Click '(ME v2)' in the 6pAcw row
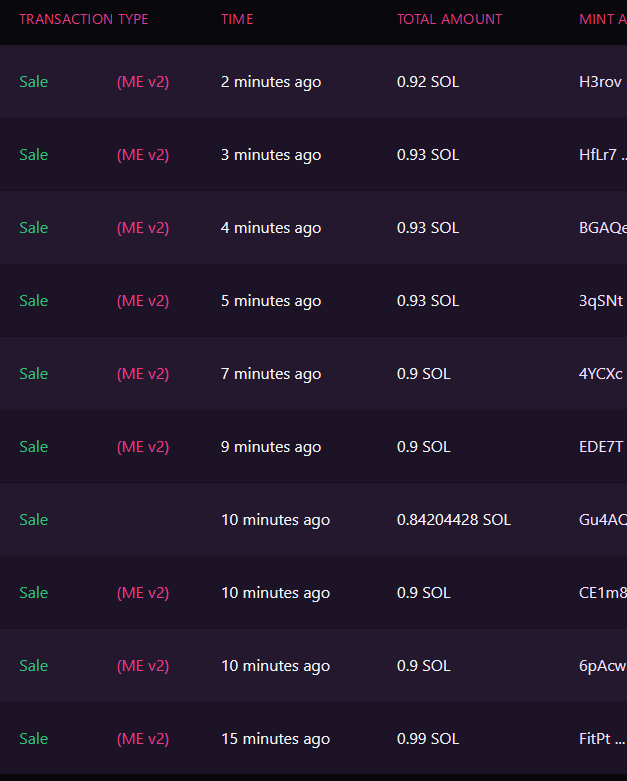Viewport: 627px width, 781px height. 143,665
